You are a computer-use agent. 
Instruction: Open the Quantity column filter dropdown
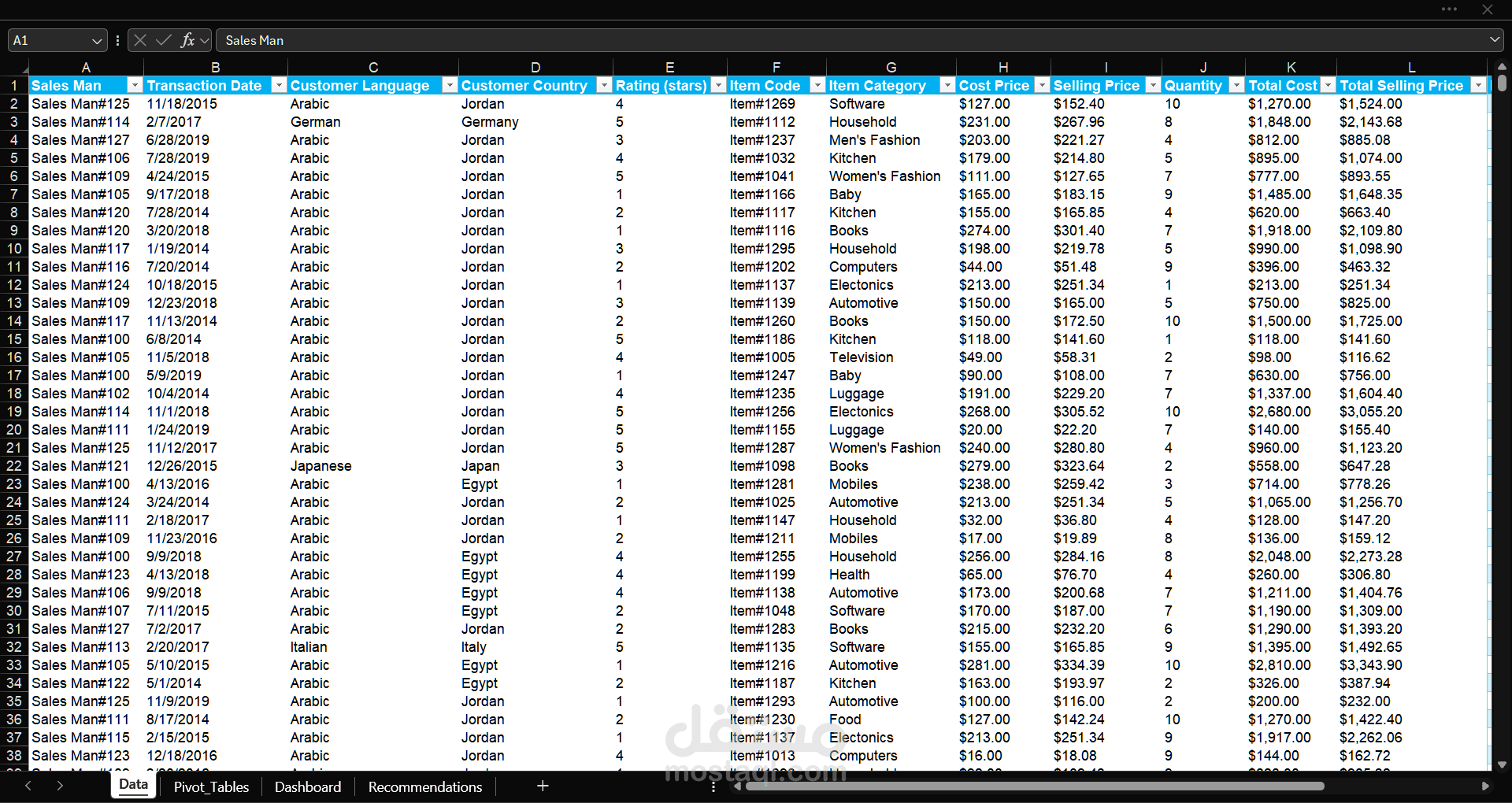pyautogui.click(x=1236, y=85)
